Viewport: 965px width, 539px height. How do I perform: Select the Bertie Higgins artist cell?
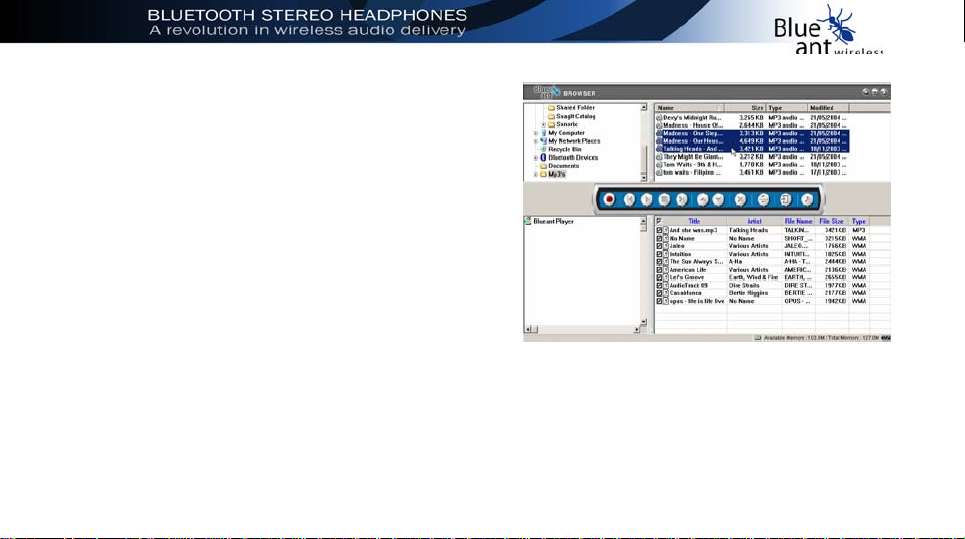(x=748, y=293)
